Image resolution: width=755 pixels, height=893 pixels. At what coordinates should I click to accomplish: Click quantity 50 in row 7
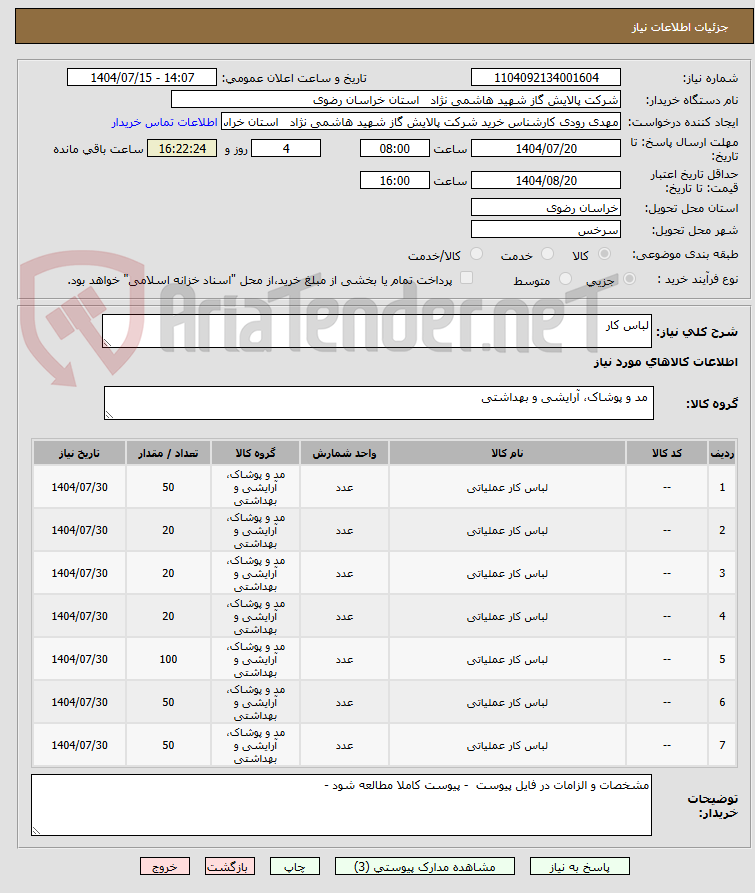point(168,745)
